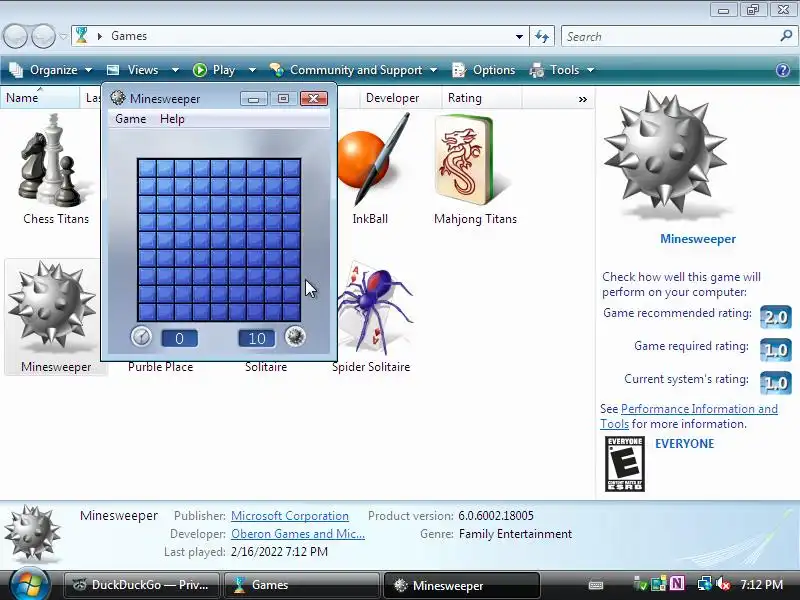800x600 pixels.
Task: Open the Minesweeper Help menu
Action: point(172,119)
